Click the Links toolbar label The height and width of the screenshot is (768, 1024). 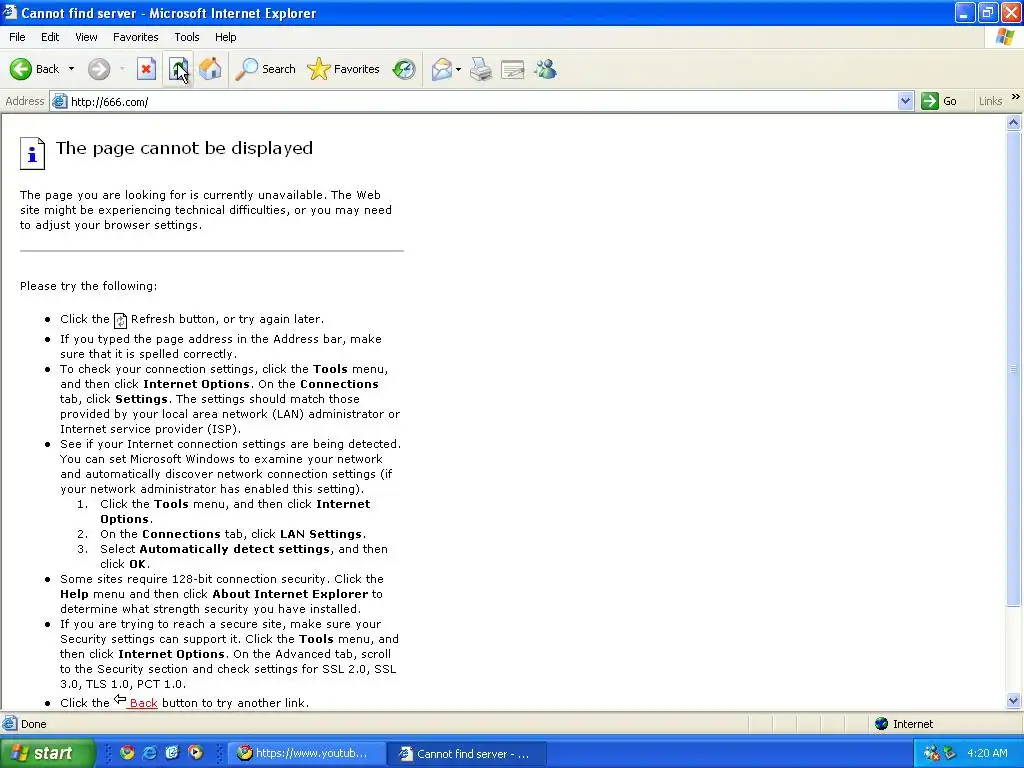click(x=990, y=101)
